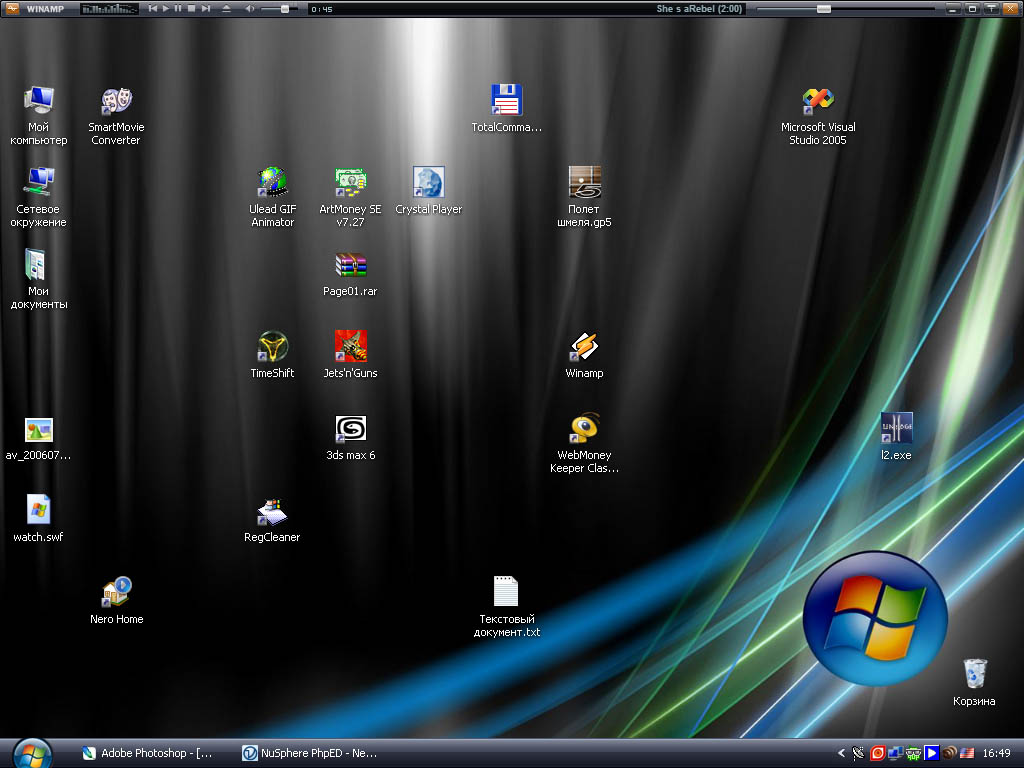Open the Ulead GIF Animator shortcut
This screenshot has width=1024, height=768.
272,183
